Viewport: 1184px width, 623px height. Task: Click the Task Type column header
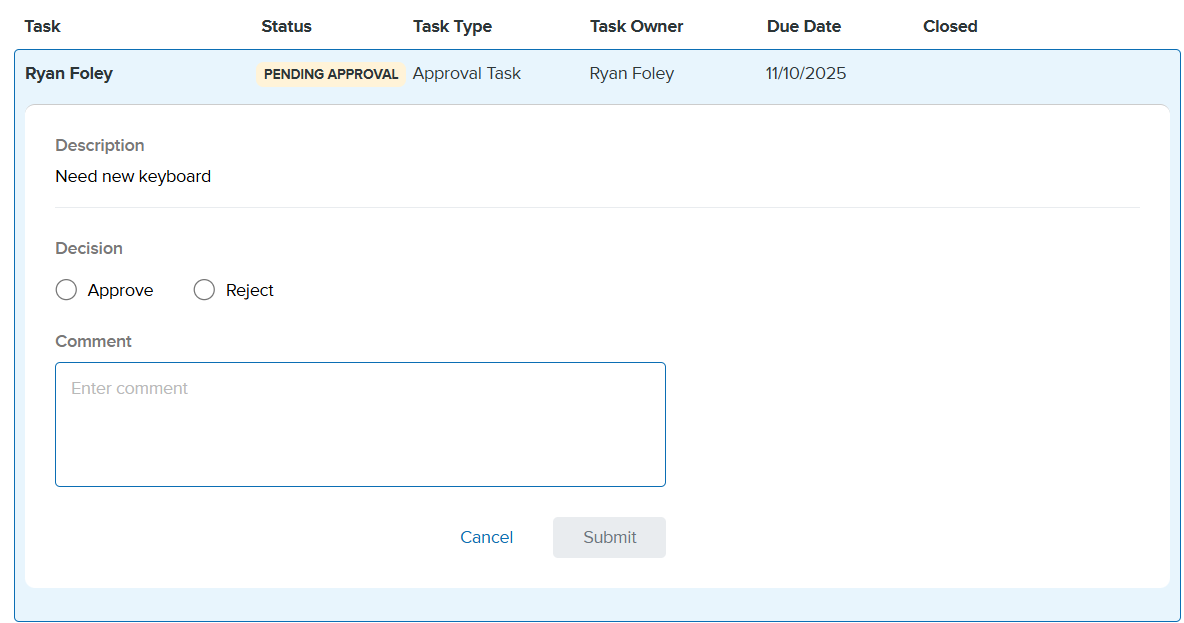(x=452, y=27)
